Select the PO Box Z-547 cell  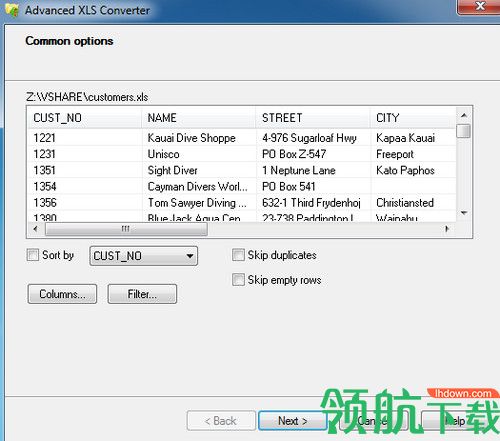[x=313, y=154]
